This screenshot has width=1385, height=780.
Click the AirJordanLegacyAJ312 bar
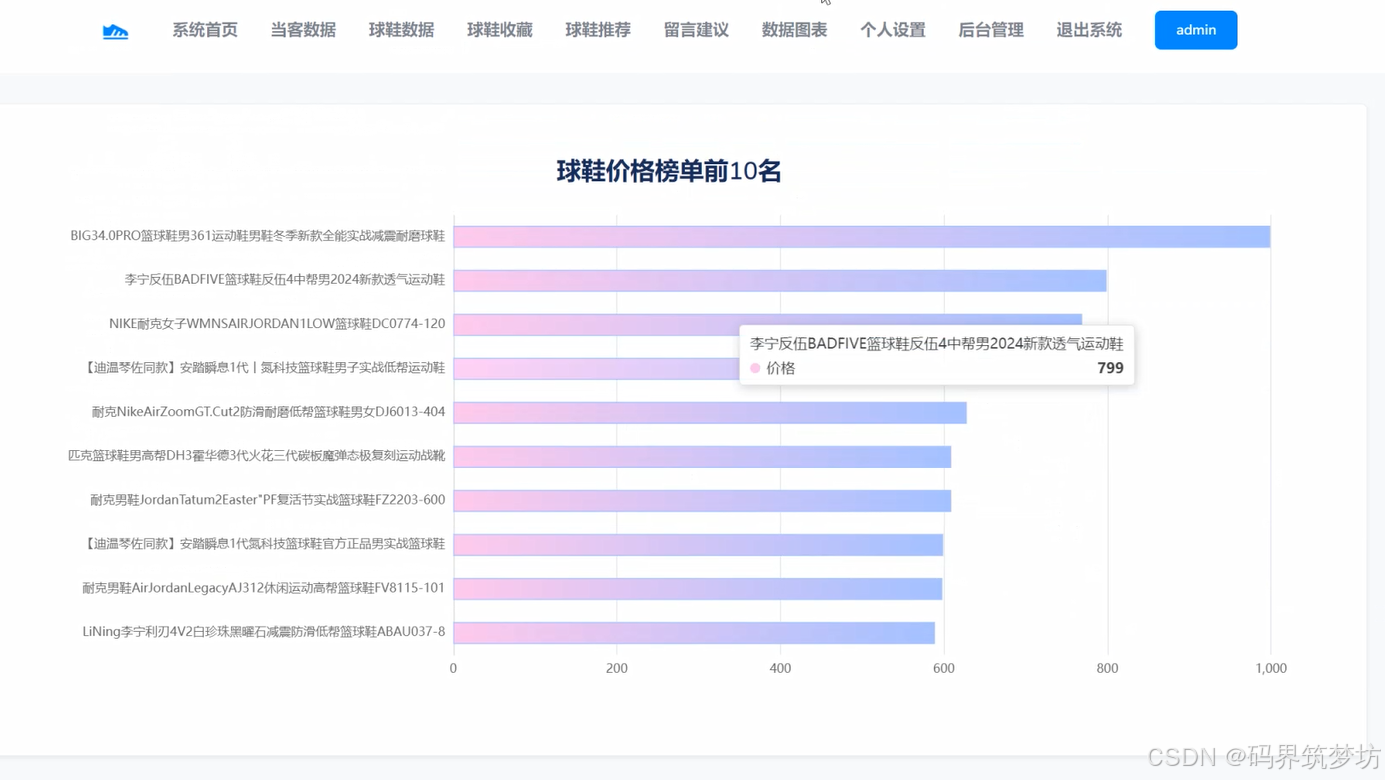click(698, 589)
